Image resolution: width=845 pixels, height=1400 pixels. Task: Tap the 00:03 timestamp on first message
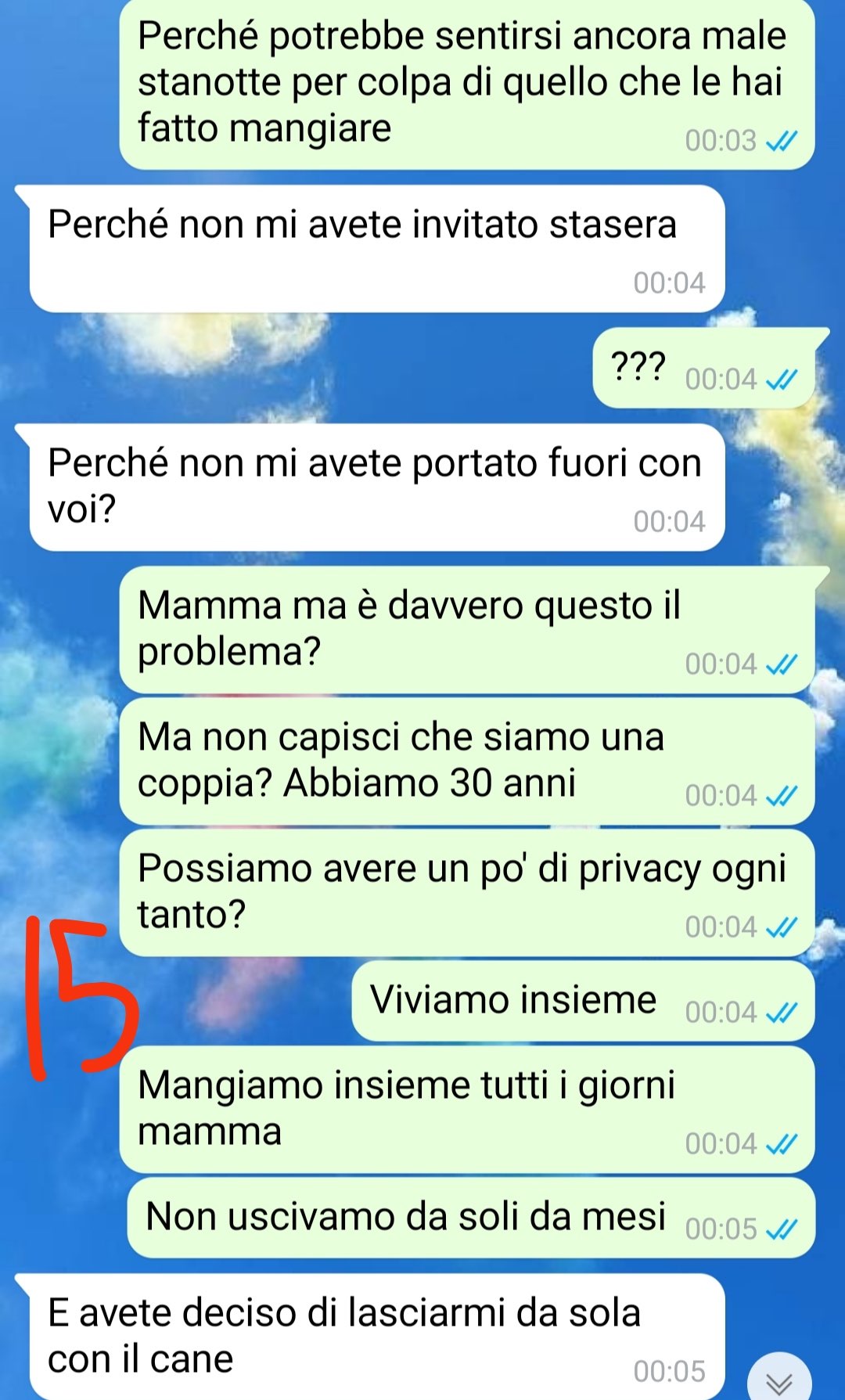point(721,141)
